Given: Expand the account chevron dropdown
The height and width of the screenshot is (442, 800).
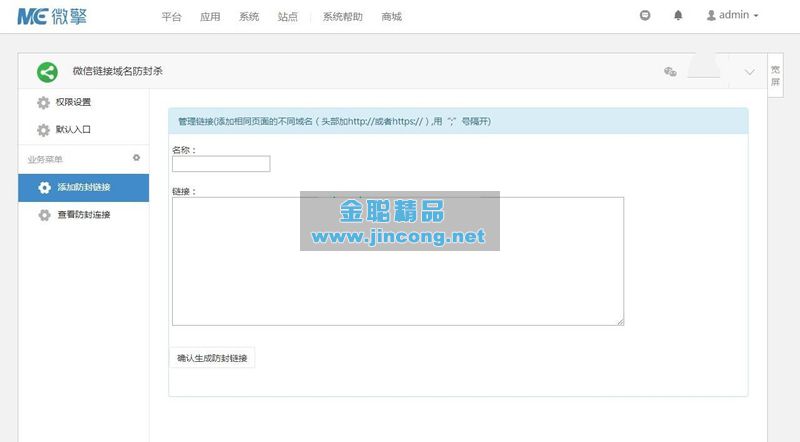Looking at the screenshot, I should [x=749, y=72].
